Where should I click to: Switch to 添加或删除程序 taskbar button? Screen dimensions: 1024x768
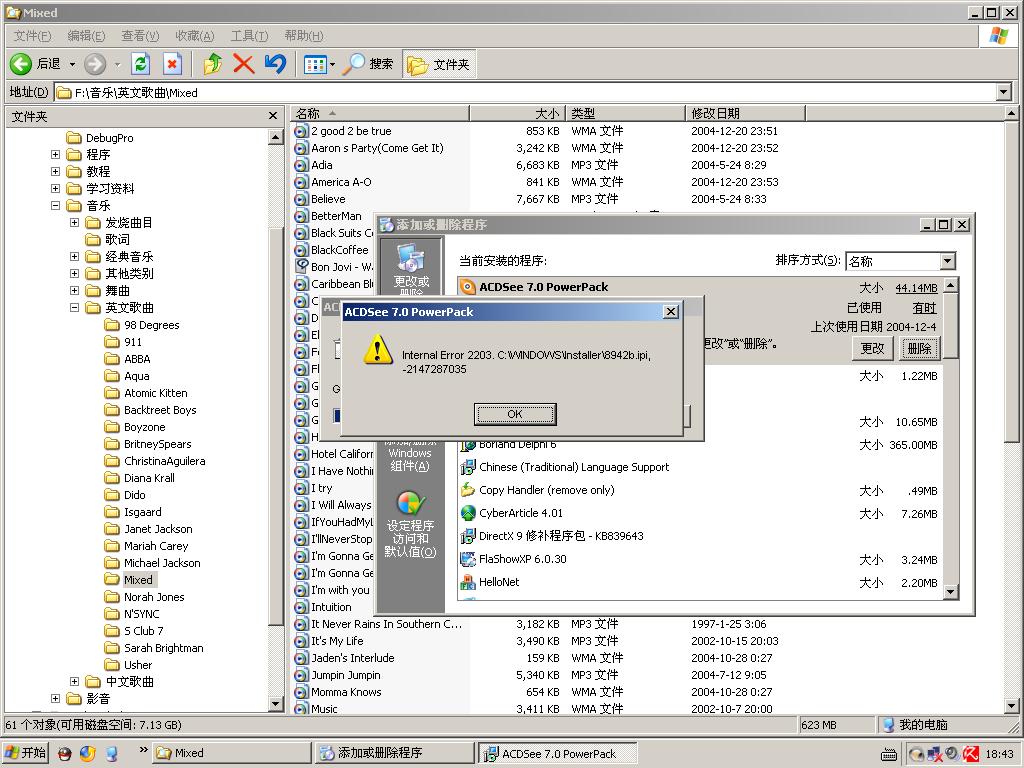[394, 753]
